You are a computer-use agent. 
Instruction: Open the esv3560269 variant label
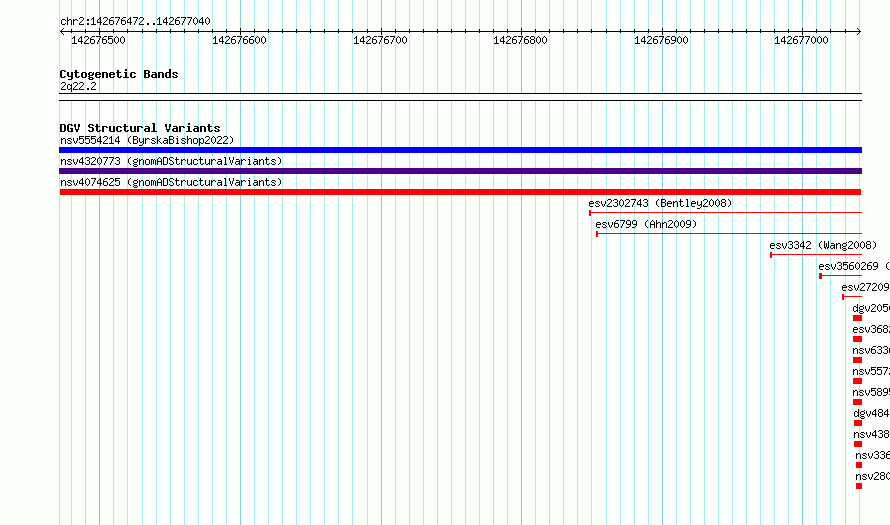click(854, 266)
